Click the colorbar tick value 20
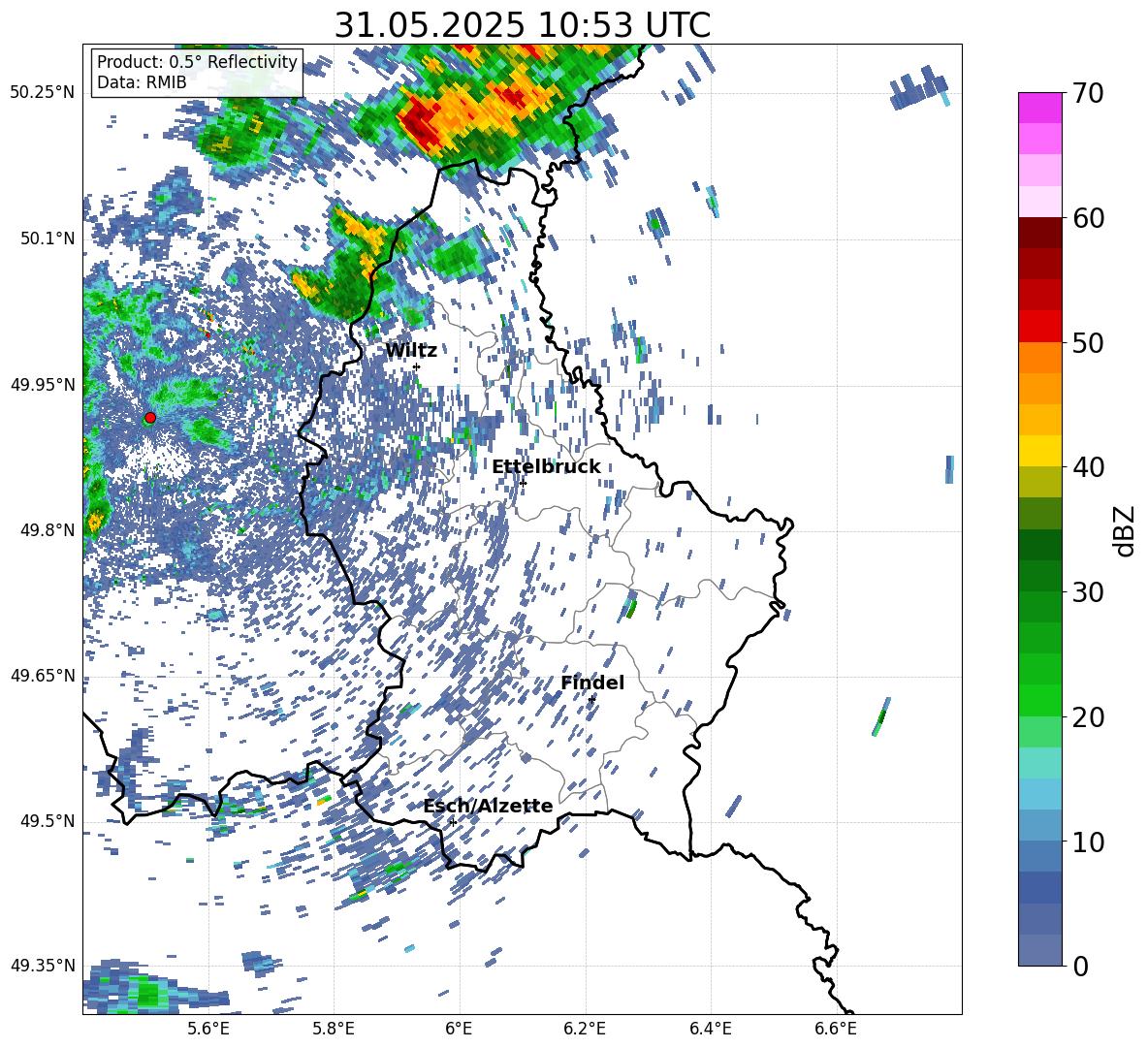Image resolution: width=1148 pixels, height=1048 pixels. (1088, 717)
